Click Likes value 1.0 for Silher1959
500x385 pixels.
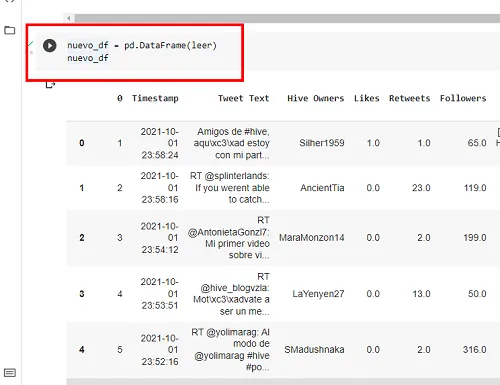click(373, 143)
